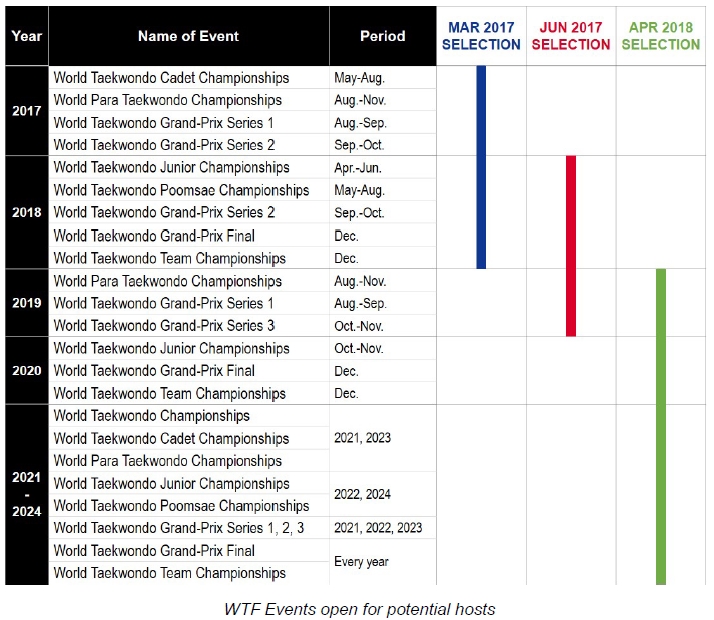Select the 2018 year cell

coord(27,212)
